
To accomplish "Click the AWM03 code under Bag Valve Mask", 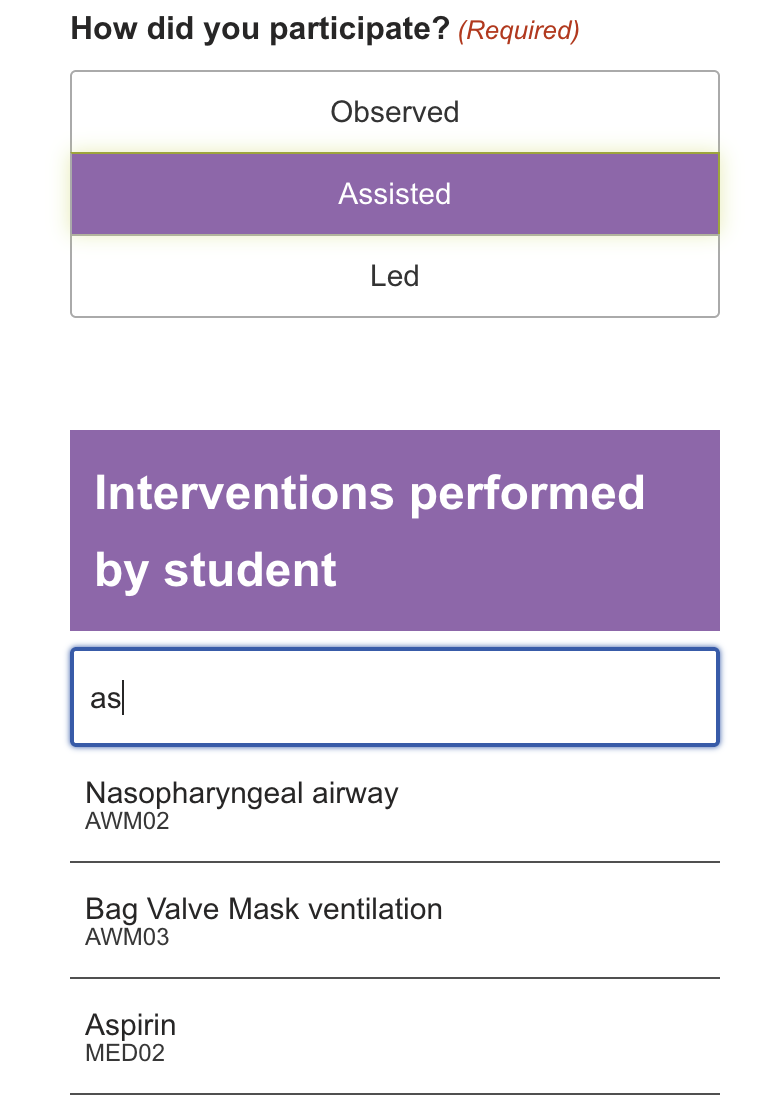I will click(x=127, y=938).
